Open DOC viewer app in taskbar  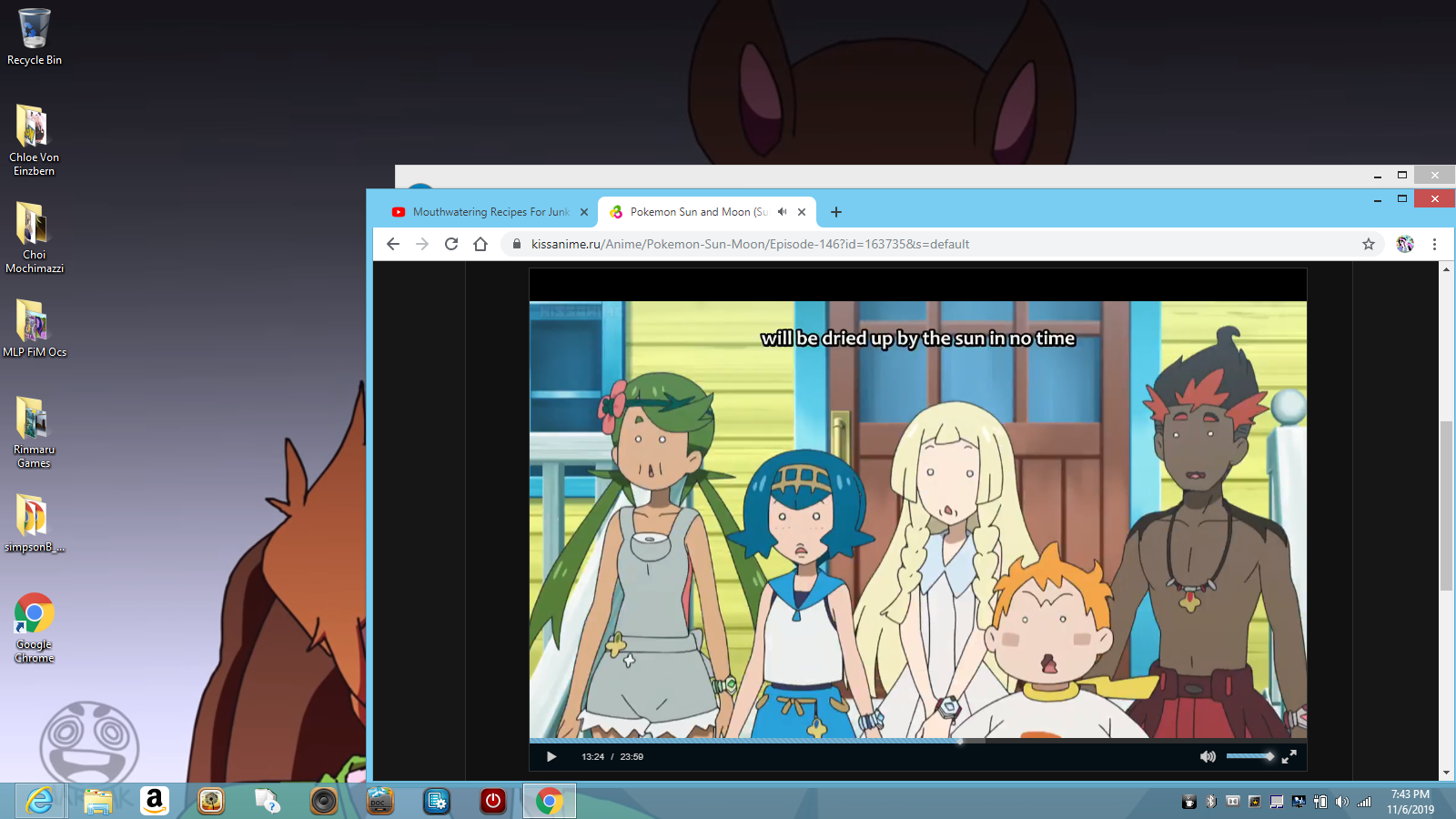coord(380,801)
